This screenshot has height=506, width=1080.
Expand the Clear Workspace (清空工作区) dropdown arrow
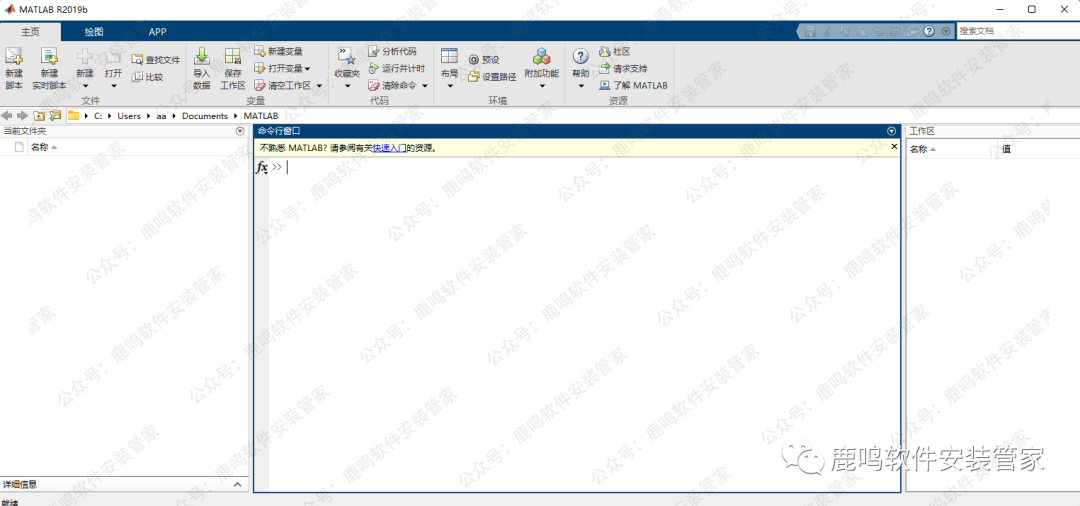(x=319, y=86)
